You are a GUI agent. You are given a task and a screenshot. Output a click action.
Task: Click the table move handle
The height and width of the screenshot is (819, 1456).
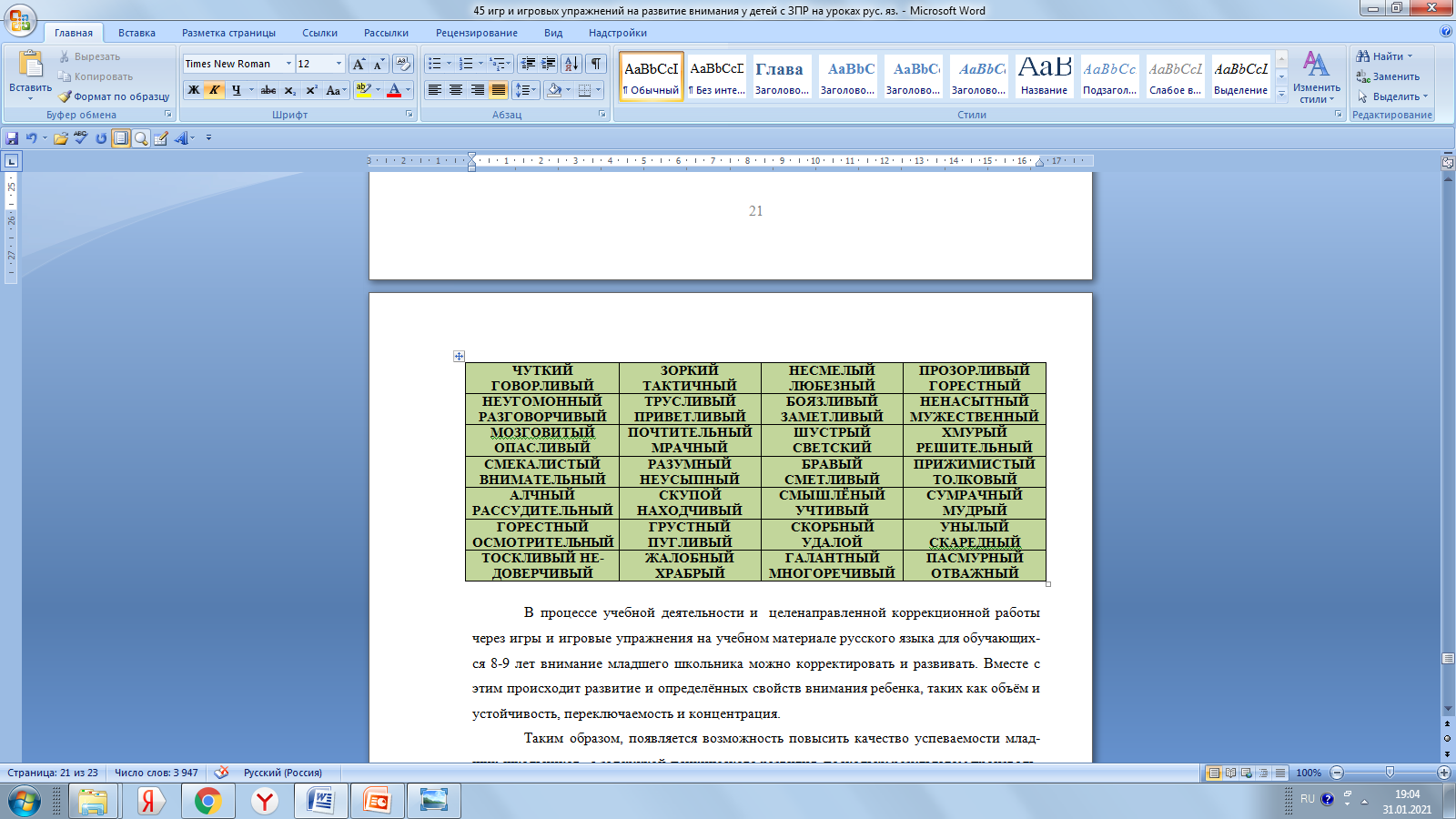click(x=459, y=356)
